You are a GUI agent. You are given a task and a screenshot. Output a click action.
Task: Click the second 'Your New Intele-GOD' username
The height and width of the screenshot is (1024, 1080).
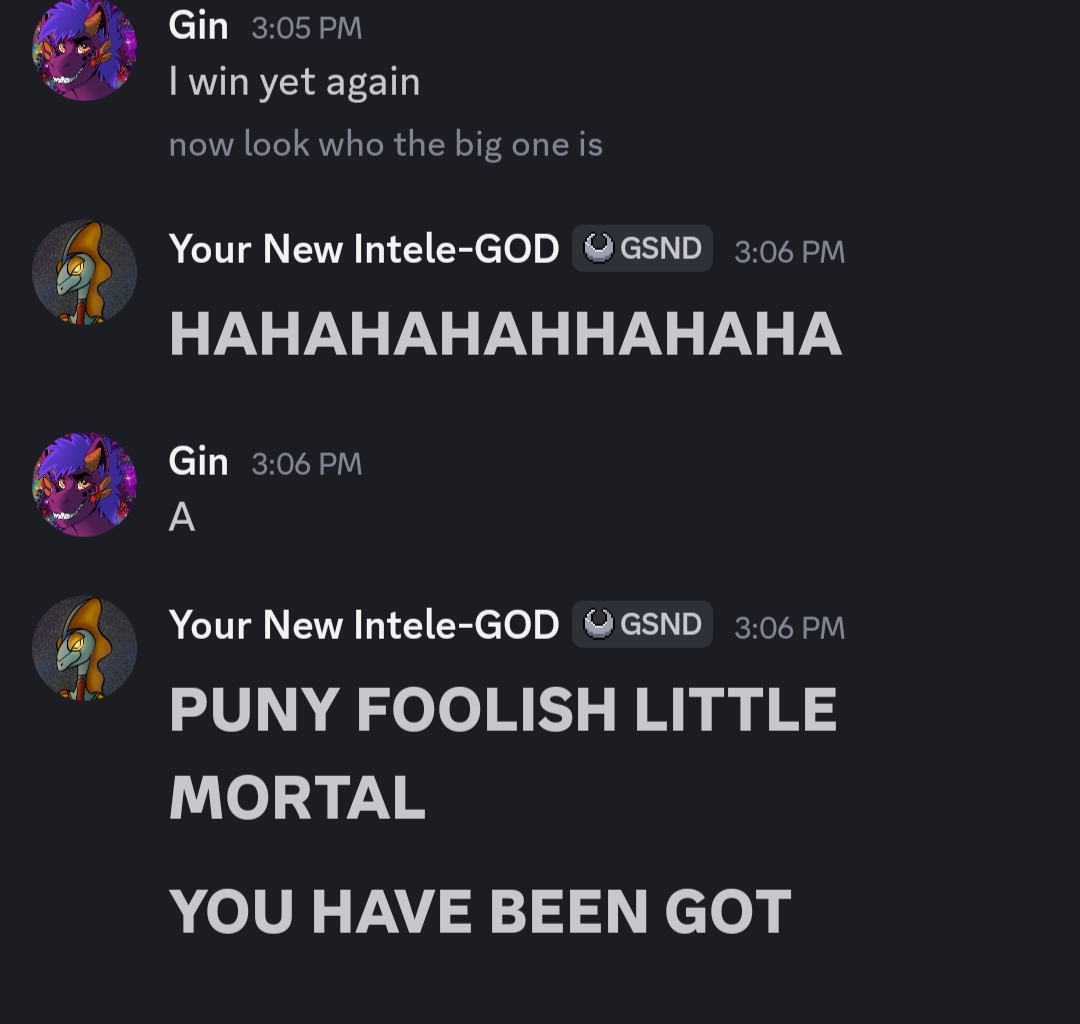pos(364,625)
